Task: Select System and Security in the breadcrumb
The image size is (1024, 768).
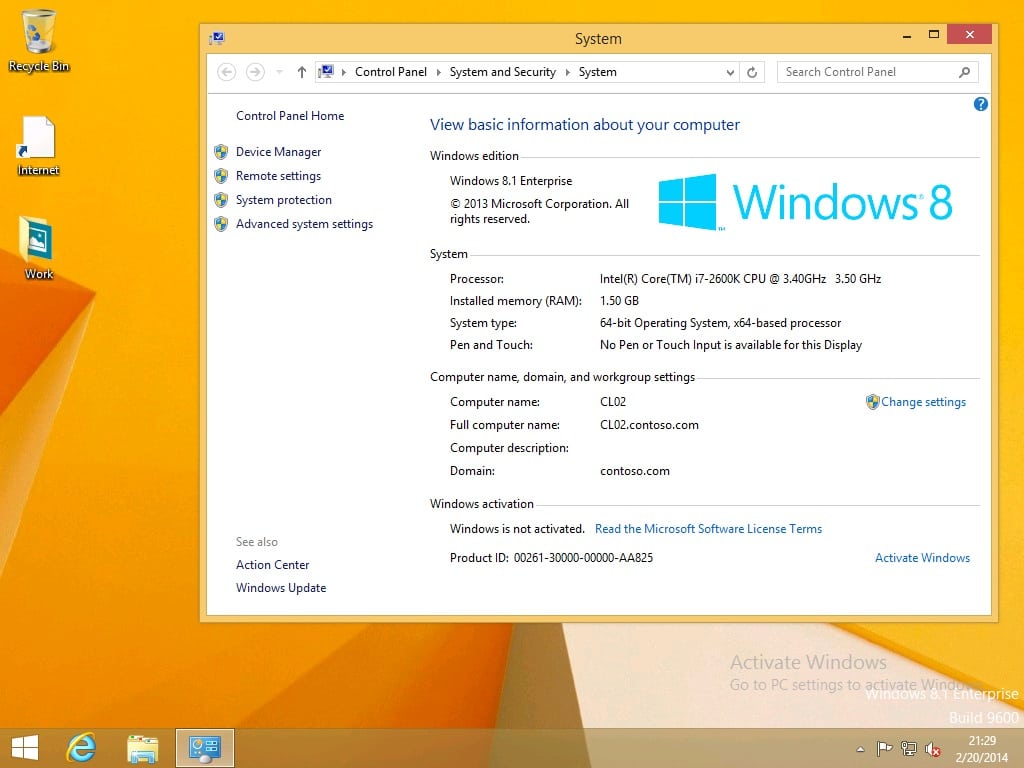Action: point(502,71)
